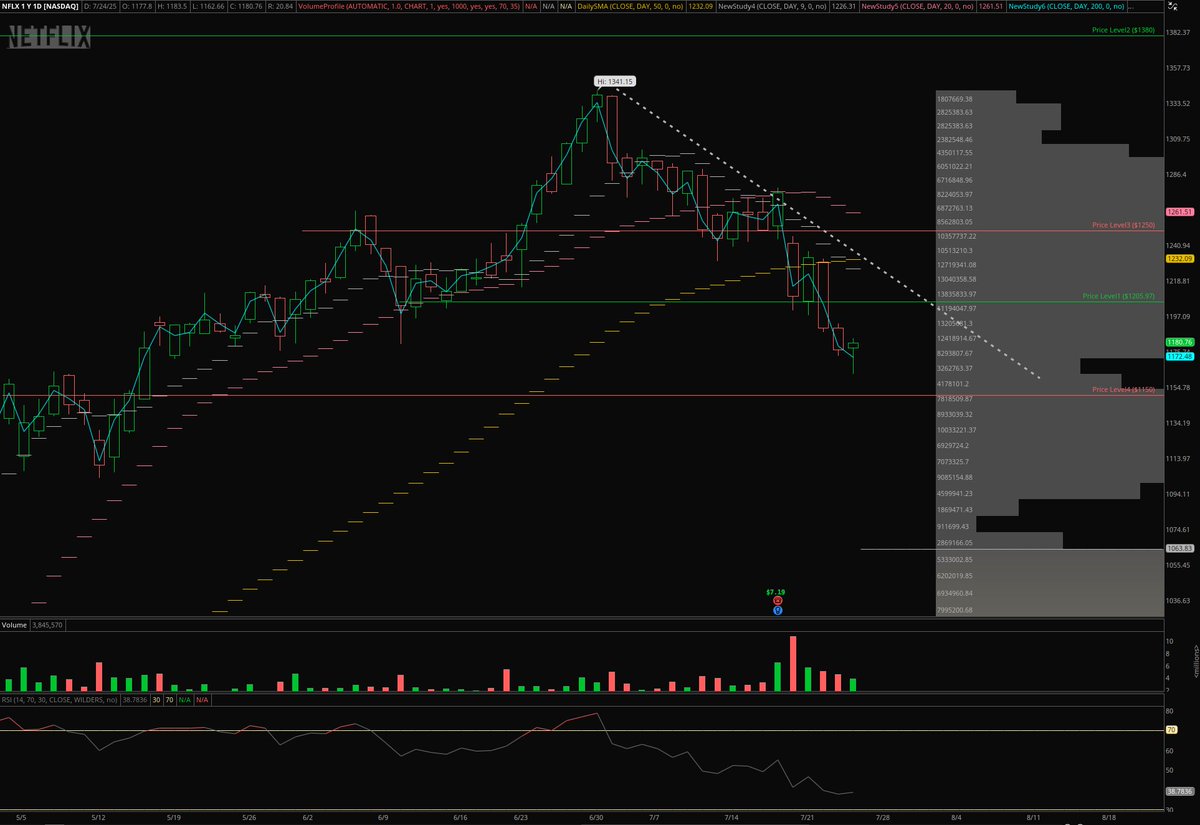Click the red earnings event marker
Image resolution: width=1200 pixels, height=825 pixels.
point(777,601)
